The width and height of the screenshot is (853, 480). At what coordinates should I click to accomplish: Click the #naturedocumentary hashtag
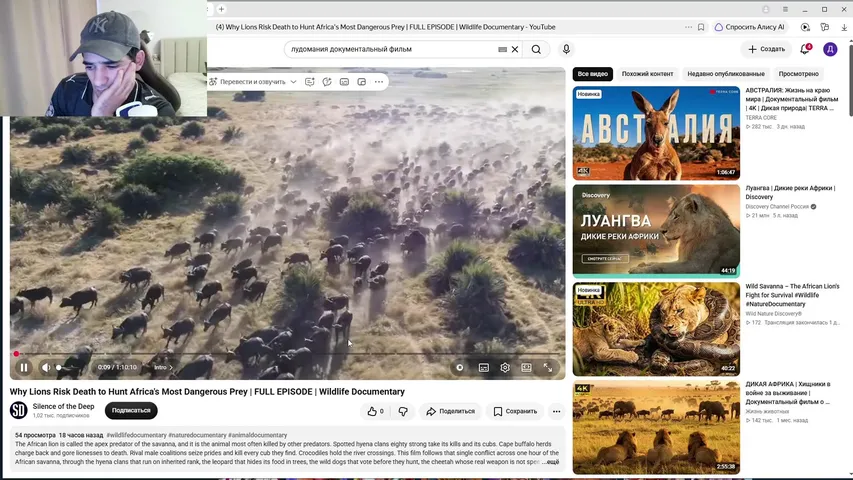(197, 435)
